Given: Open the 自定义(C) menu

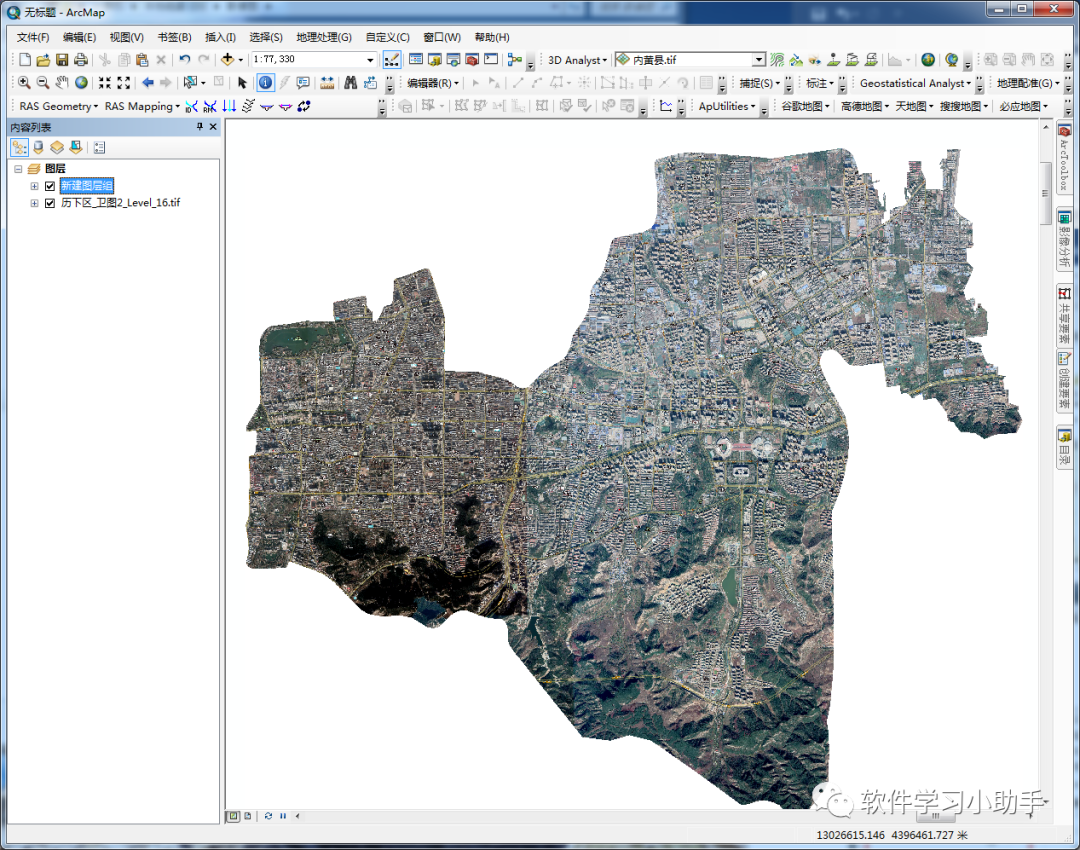Looking at the screenshot, I should click(x=387, y=37).
